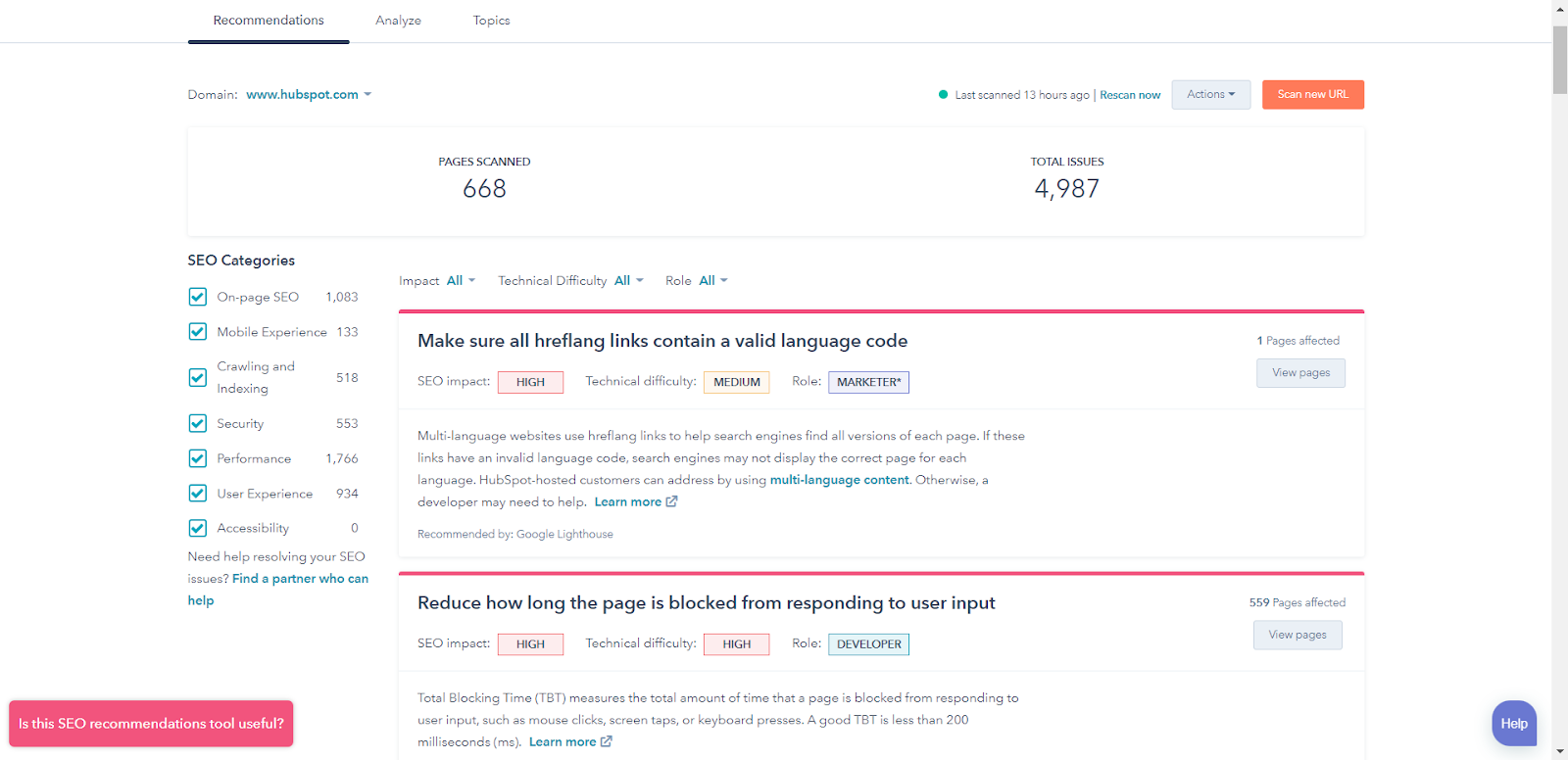Click Find a partner who can help

[300, 578]
